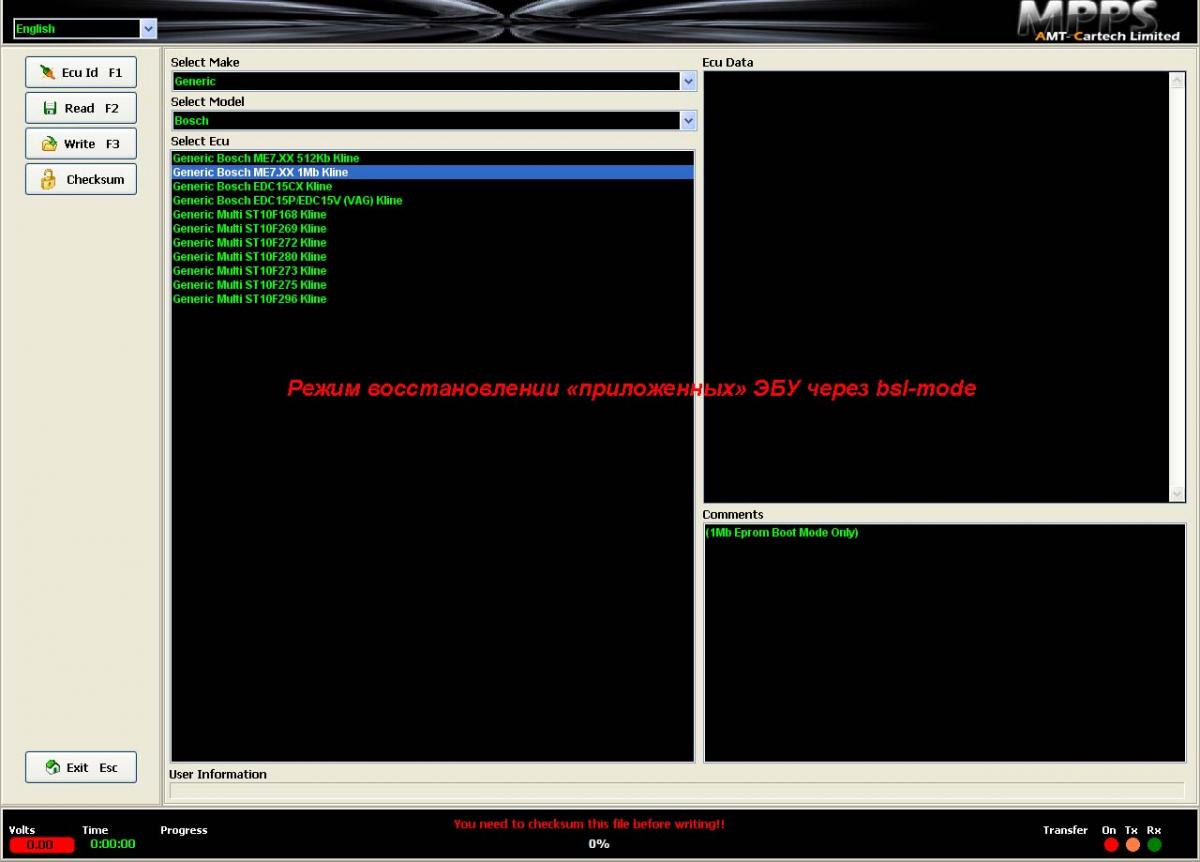Click the Bosch value in Select Model

click(x=191, y=121)
